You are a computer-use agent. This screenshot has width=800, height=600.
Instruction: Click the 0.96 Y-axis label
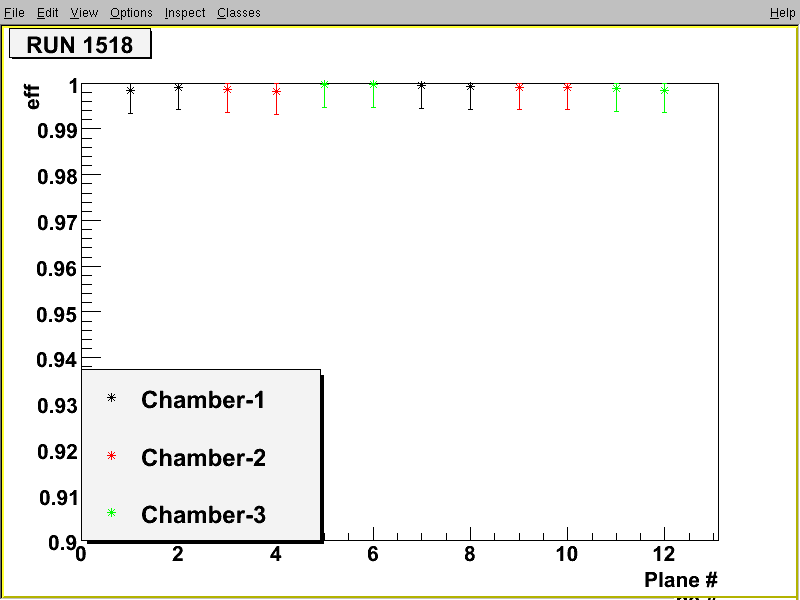pyautogui.click(x=58, y=268)
